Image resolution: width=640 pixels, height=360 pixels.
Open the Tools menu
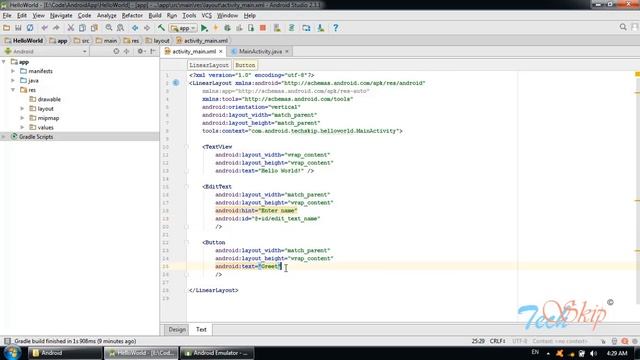(x=189, y=16)
